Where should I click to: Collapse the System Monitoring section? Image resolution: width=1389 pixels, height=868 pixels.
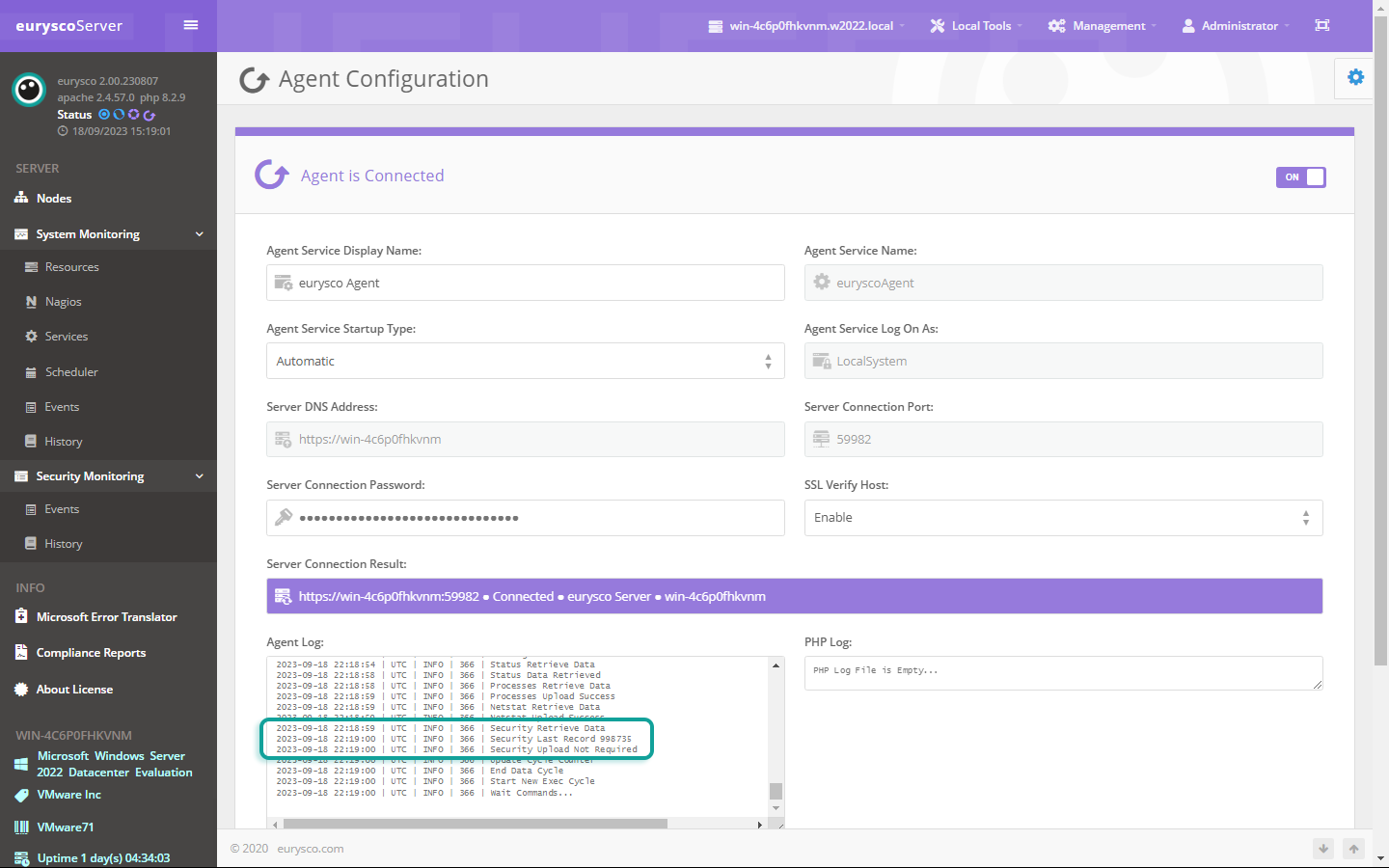[108, 234]
